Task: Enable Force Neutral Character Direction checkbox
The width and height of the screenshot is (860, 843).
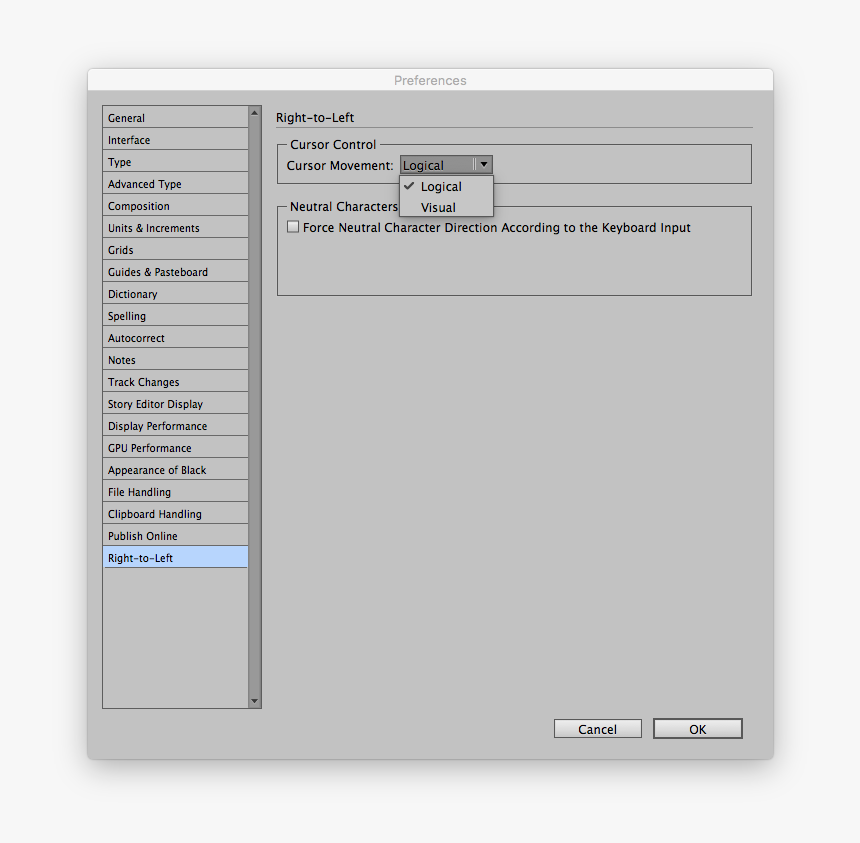Action: point(292,226)
